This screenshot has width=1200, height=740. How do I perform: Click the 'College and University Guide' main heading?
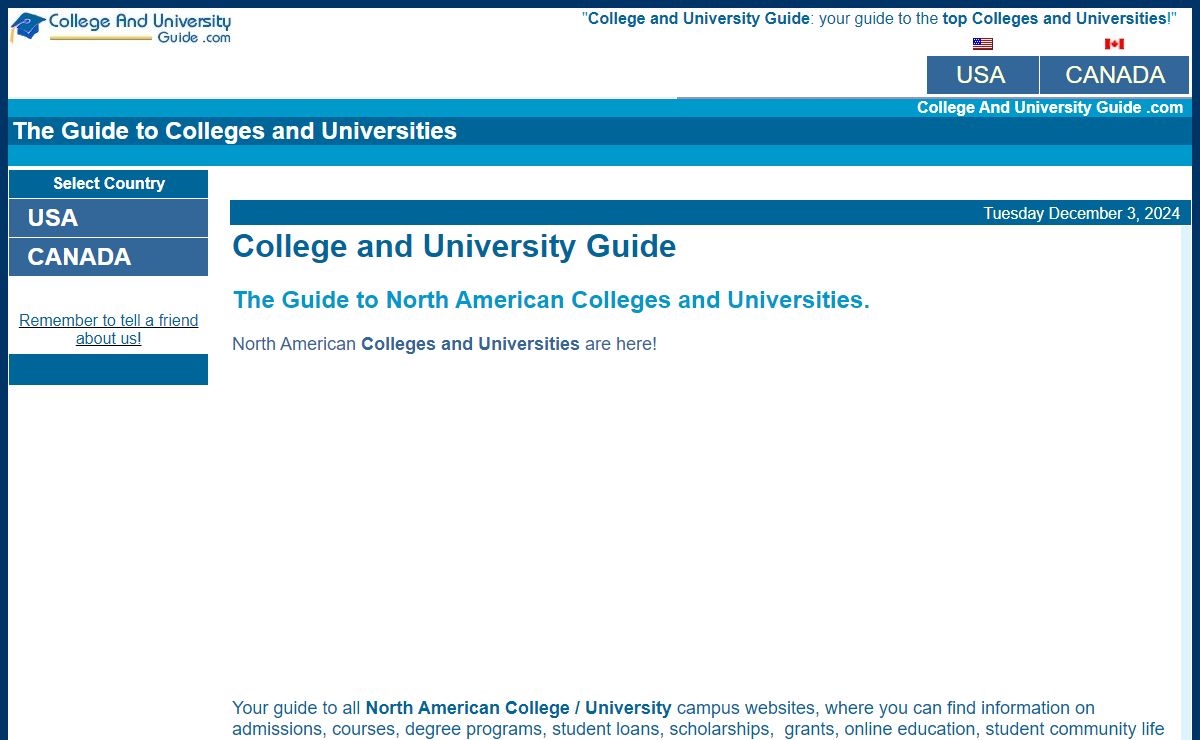[454, 246]
